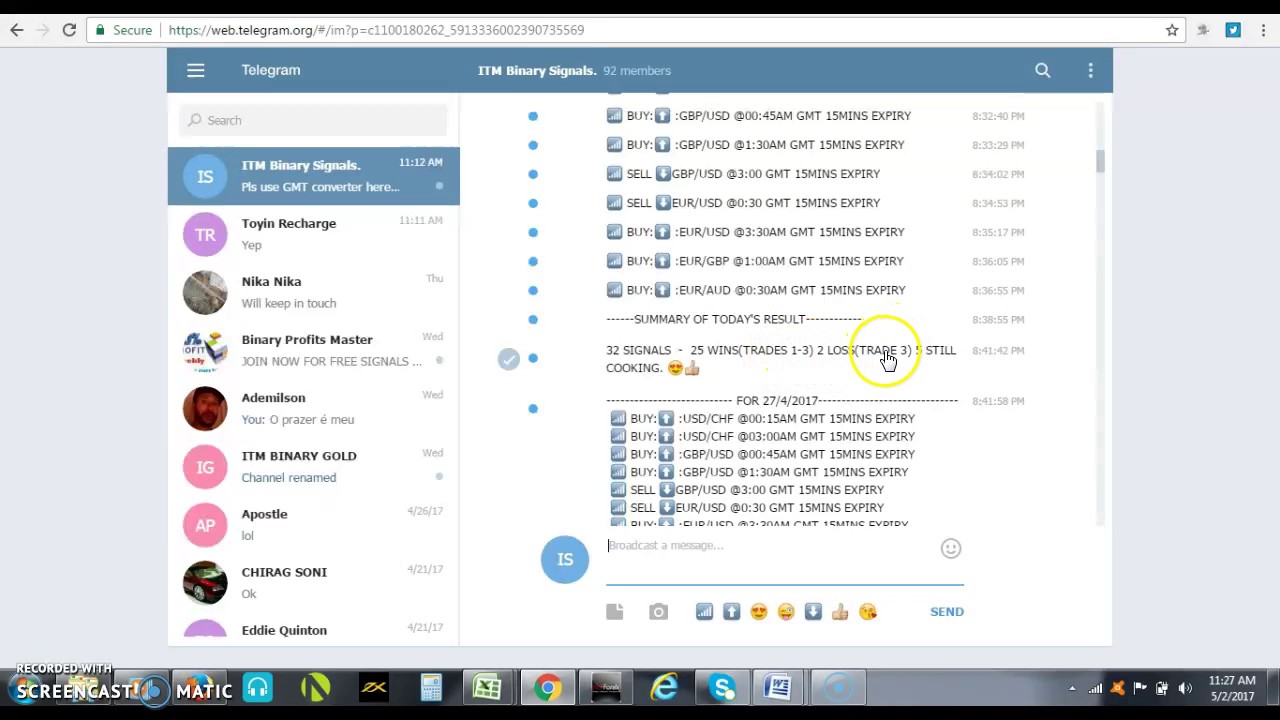Click the taskbar volume speaker icon

pyautogui.click(x=1184, y=688)
